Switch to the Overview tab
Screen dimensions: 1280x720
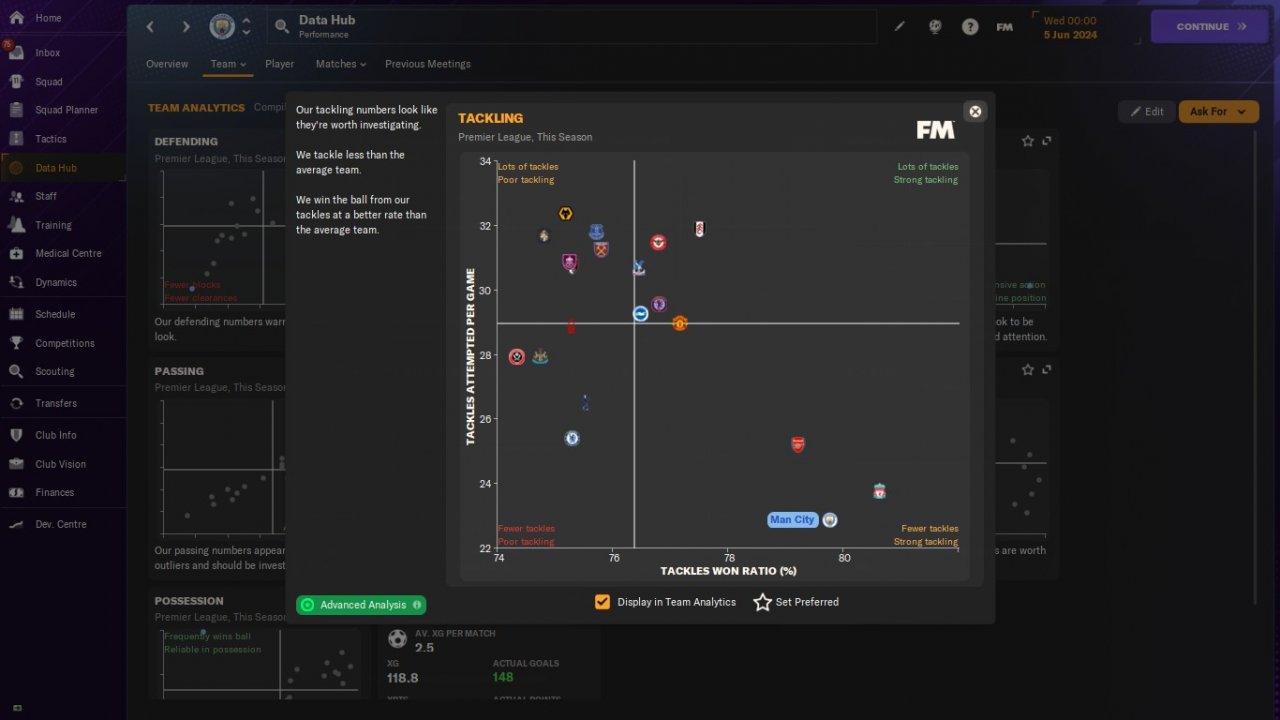click(167, 64)
